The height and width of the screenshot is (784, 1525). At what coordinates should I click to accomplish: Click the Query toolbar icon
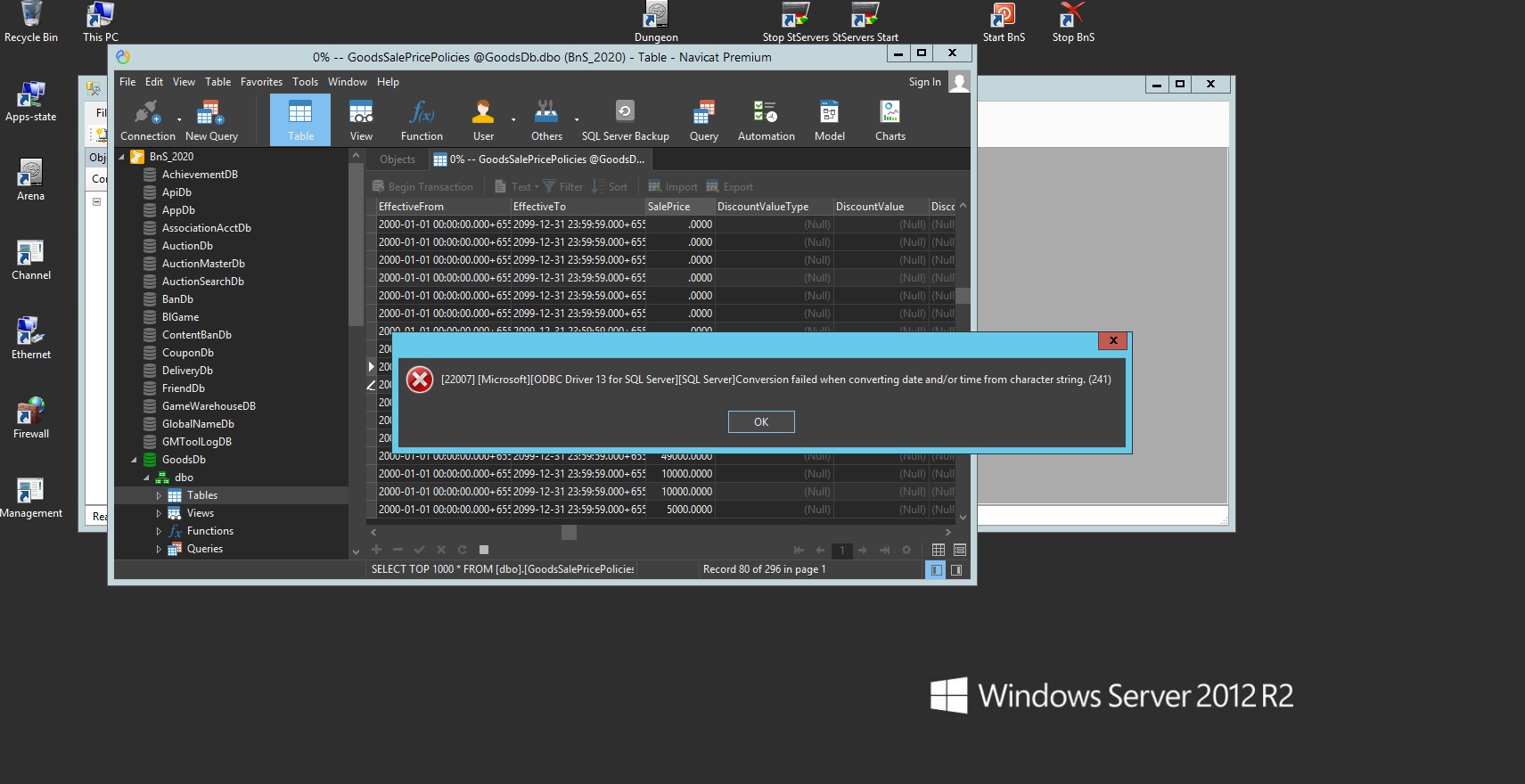point(703,120)
